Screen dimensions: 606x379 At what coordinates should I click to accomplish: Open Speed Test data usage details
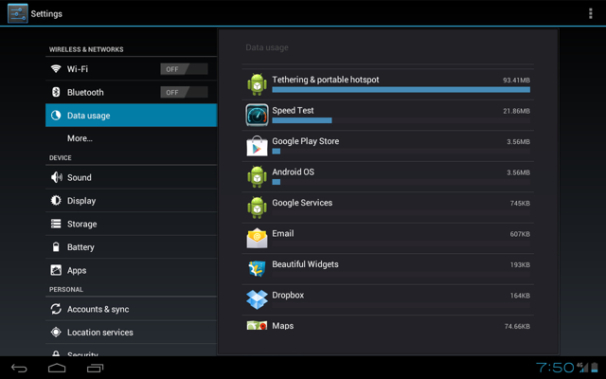click(388, 115)
